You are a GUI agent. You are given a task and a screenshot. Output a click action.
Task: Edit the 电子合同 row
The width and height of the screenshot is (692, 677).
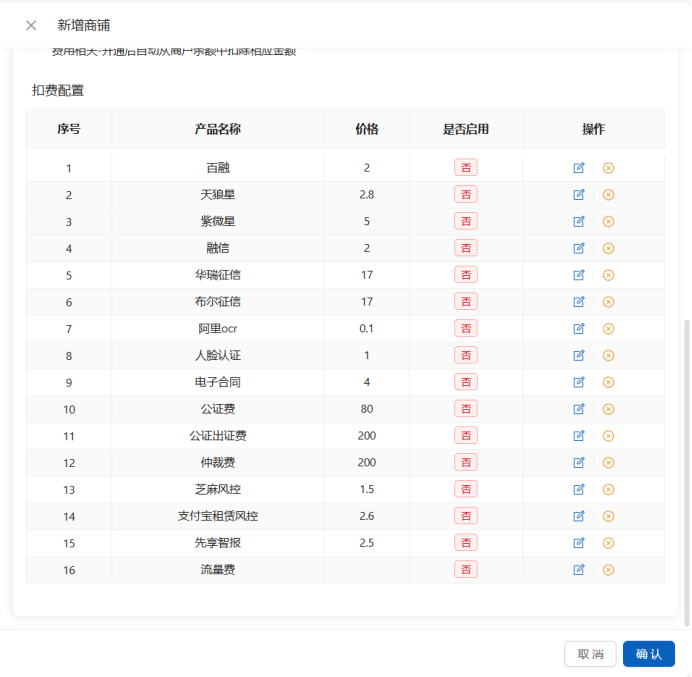coord(579,382)
